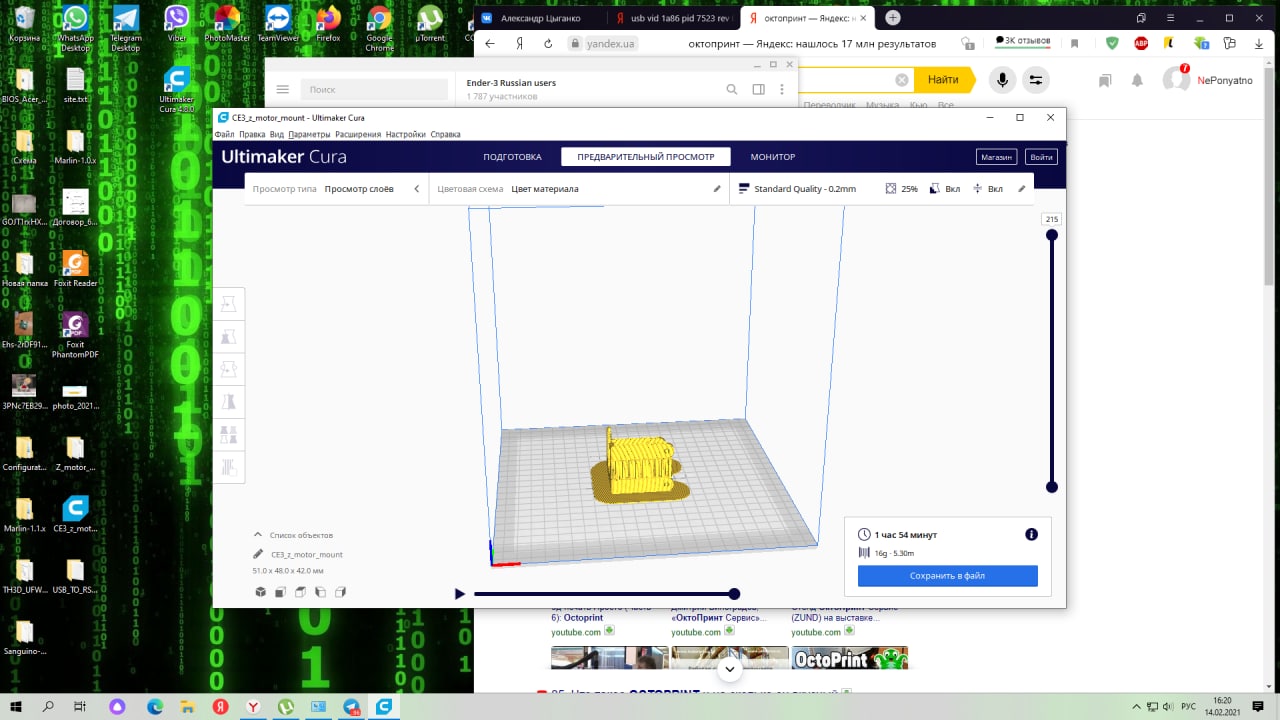This screenshot has width=1280, height=720.
Task: Click bottom handle of vertical layer slider
Action: pos(1051,487)
